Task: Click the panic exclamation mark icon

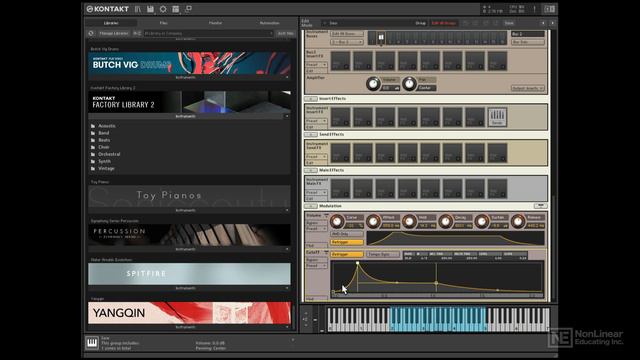Action: click(x=534, y=9)
